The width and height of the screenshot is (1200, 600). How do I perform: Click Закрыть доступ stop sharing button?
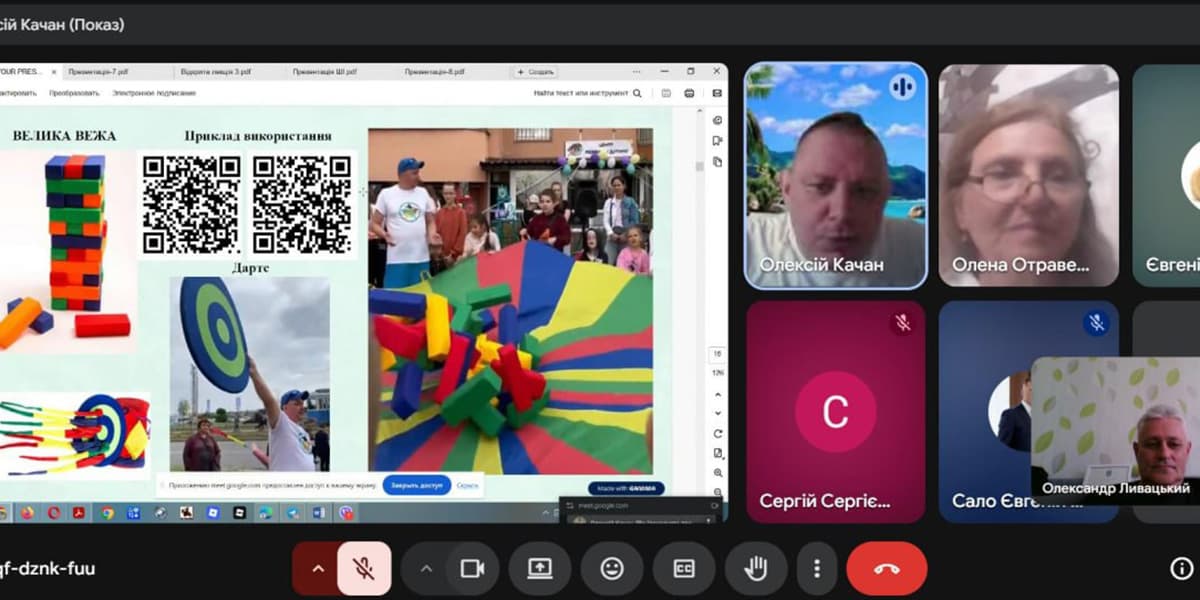point(417,485)
